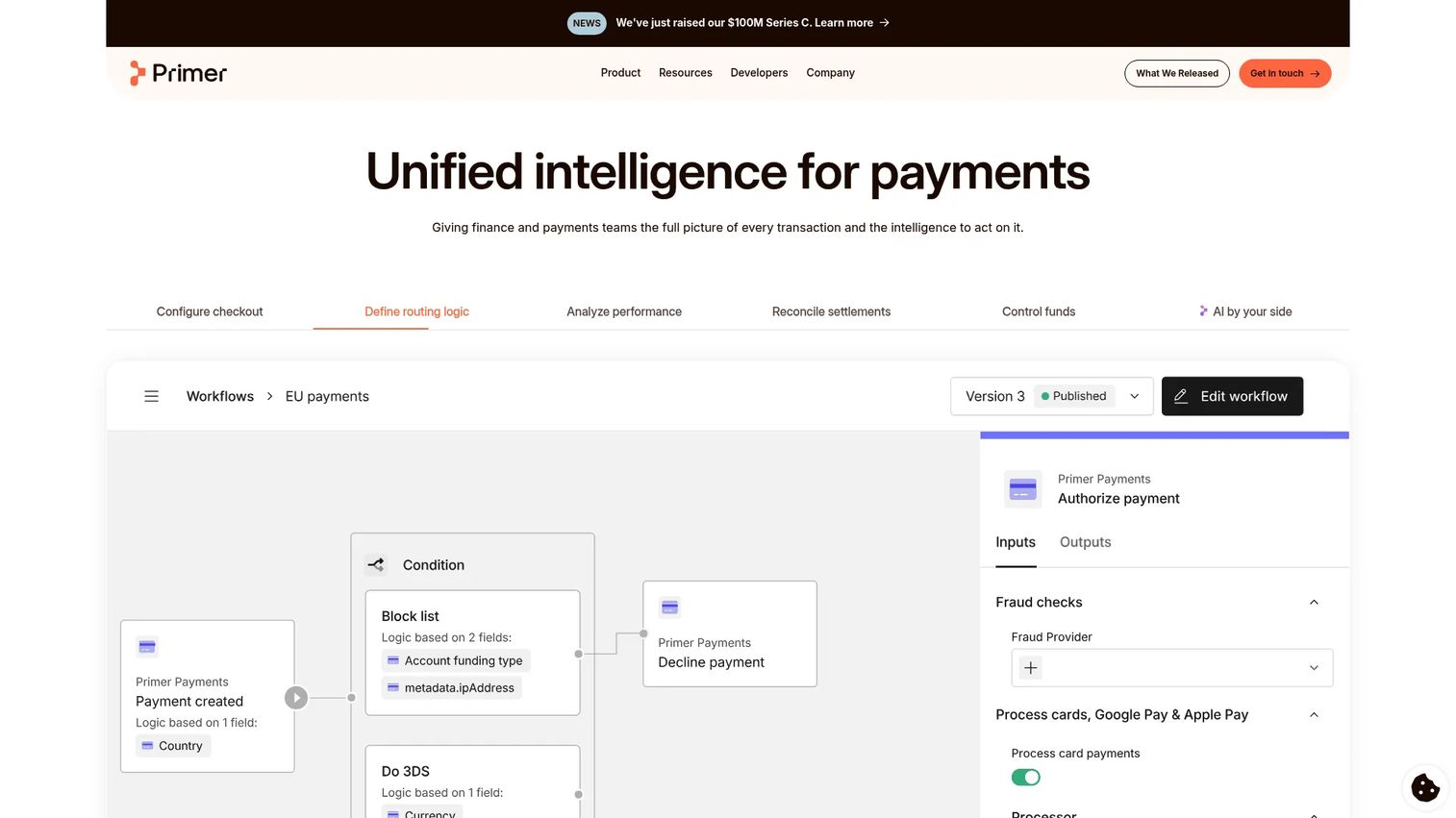Click Edit workflow button

point(1232,396)
